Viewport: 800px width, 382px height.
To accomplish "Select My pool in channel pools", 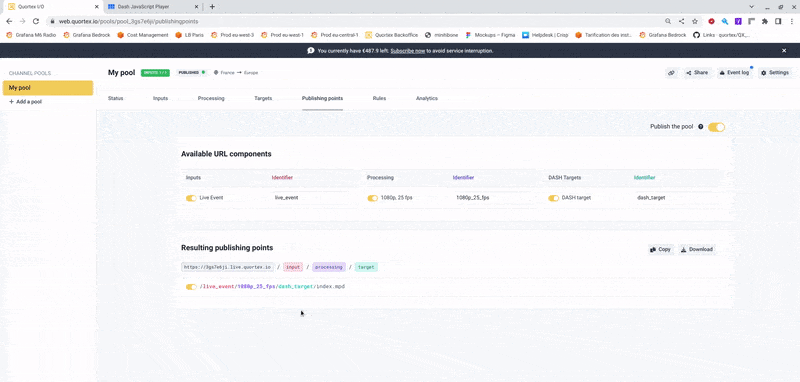I will click(x=48, y=88).
